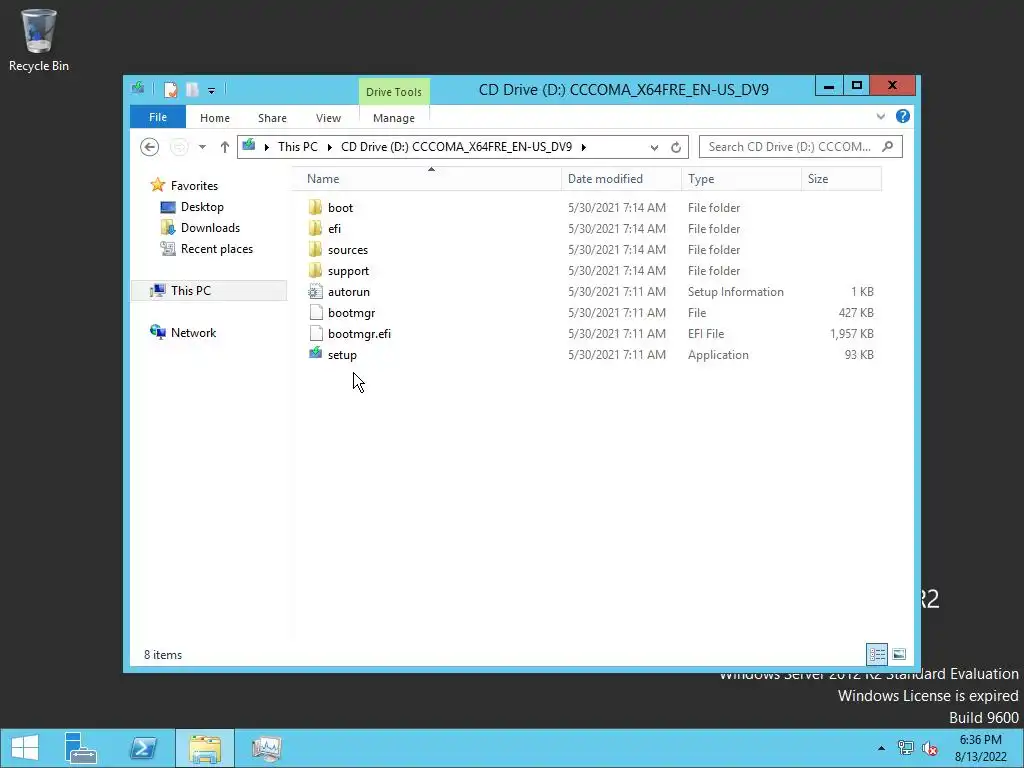Sort by the Type column header

741,179
